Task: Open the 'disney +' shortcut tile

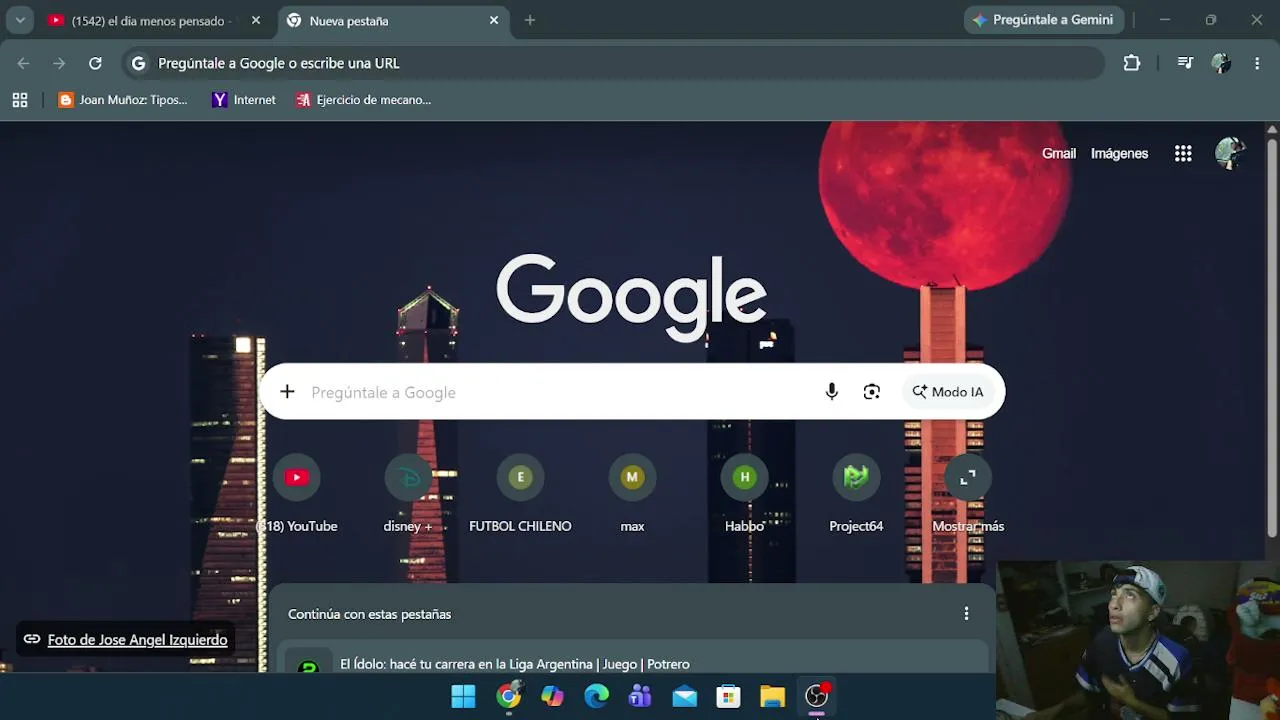Action: click(x=408, y=494)
